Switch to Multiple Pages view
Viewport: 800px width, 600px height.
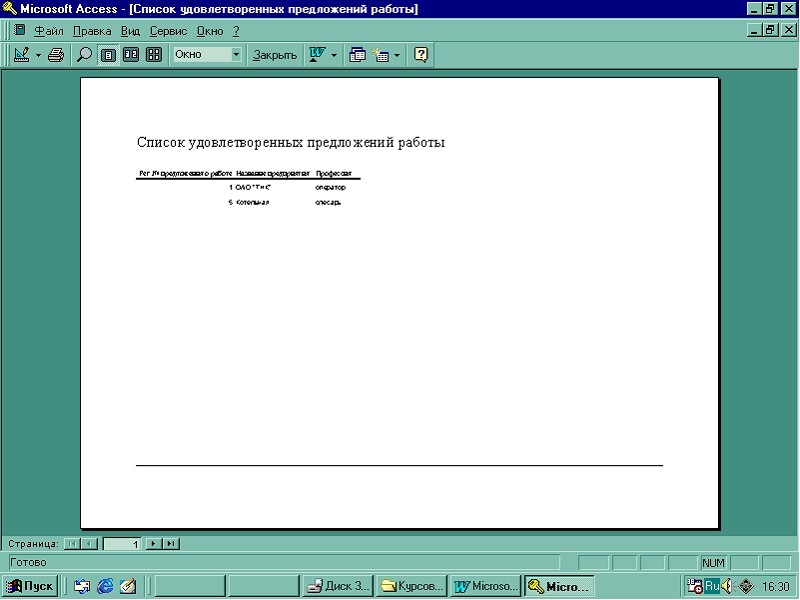pos(154,55)
